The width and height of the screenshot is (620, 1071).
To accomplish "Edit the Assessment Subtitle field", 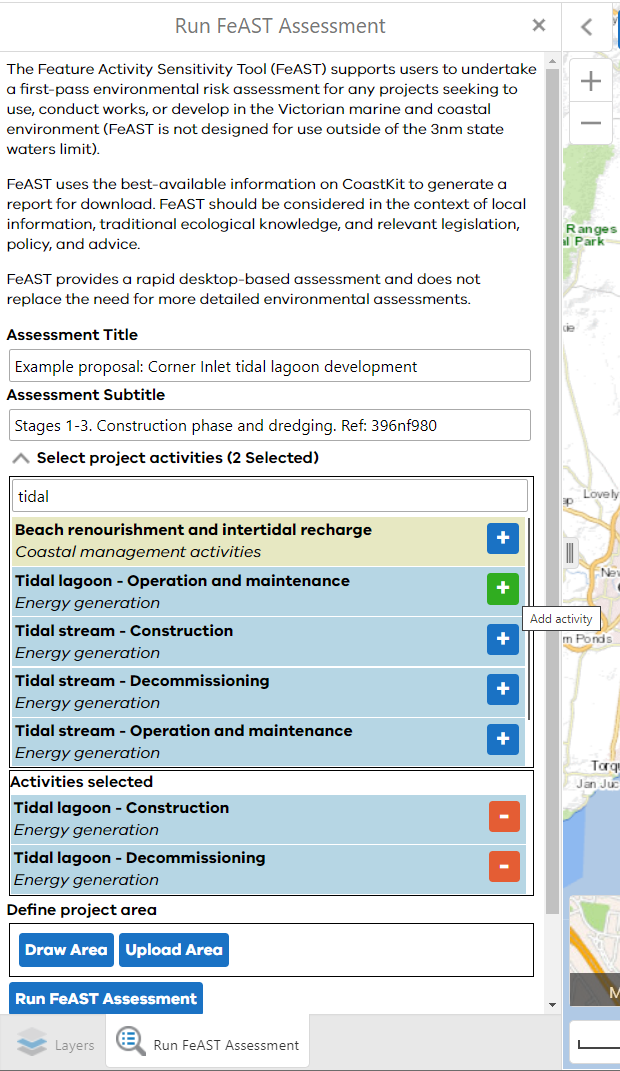I will coord(270,426).
